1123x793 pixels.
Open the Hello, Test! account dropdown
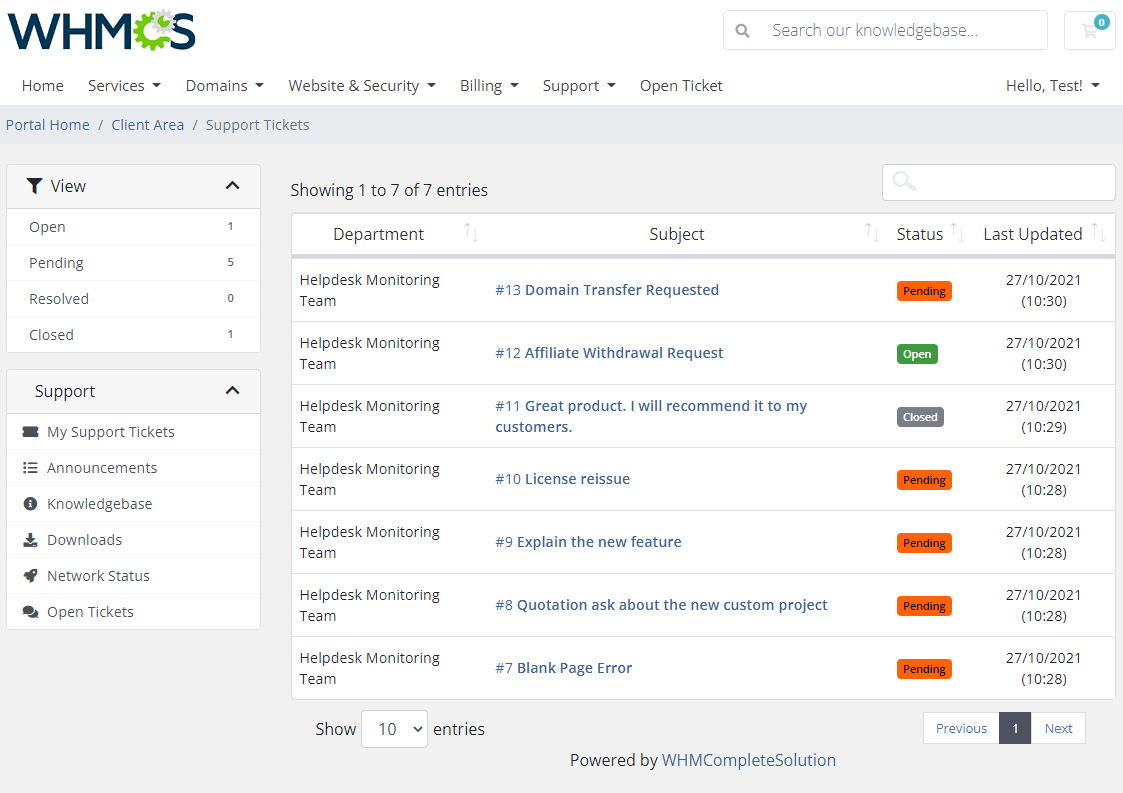pos(1052,85)
